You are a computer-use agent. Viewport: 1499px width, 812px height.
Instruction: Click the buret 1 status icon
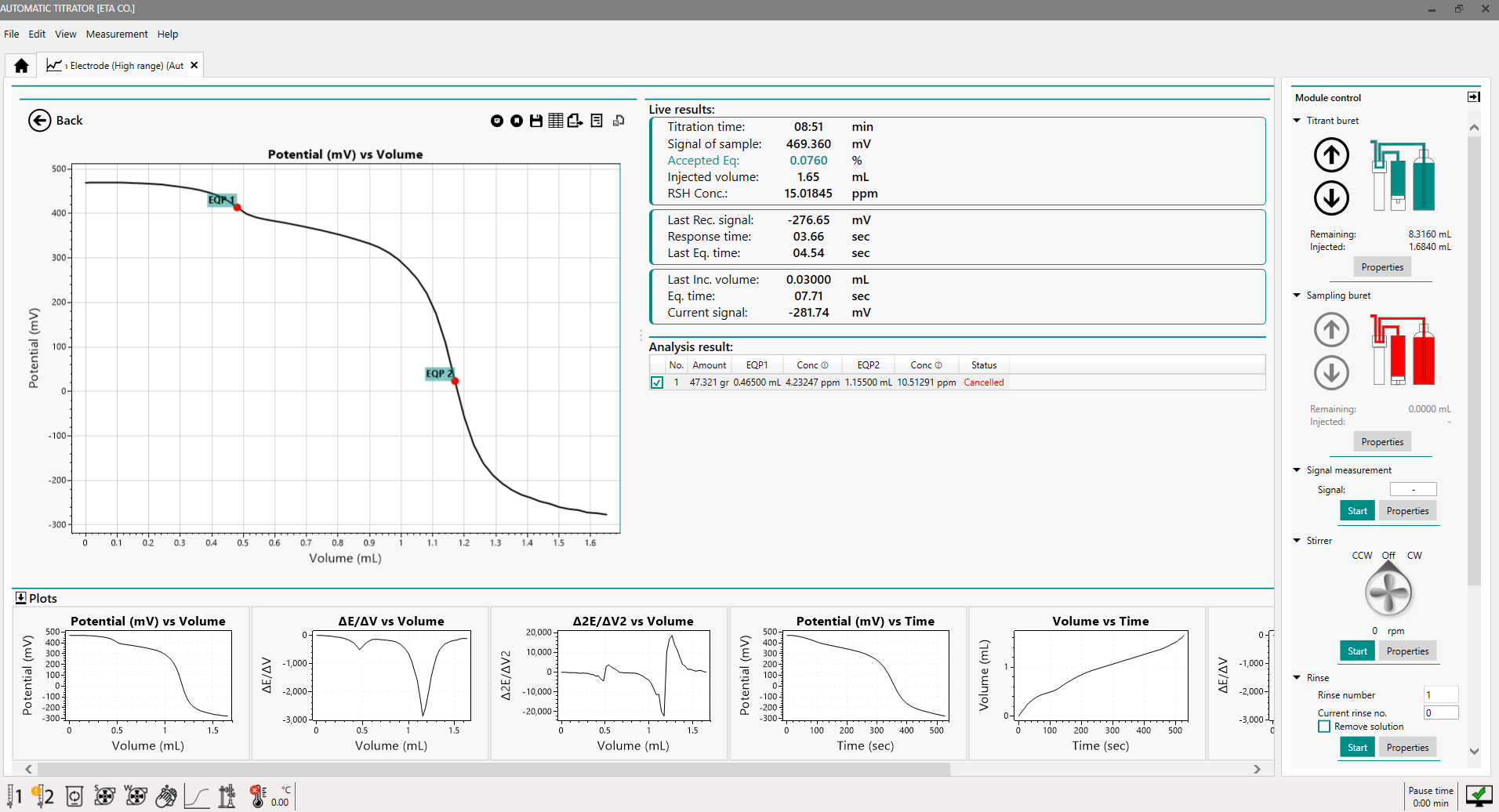[x=16, y=796]
